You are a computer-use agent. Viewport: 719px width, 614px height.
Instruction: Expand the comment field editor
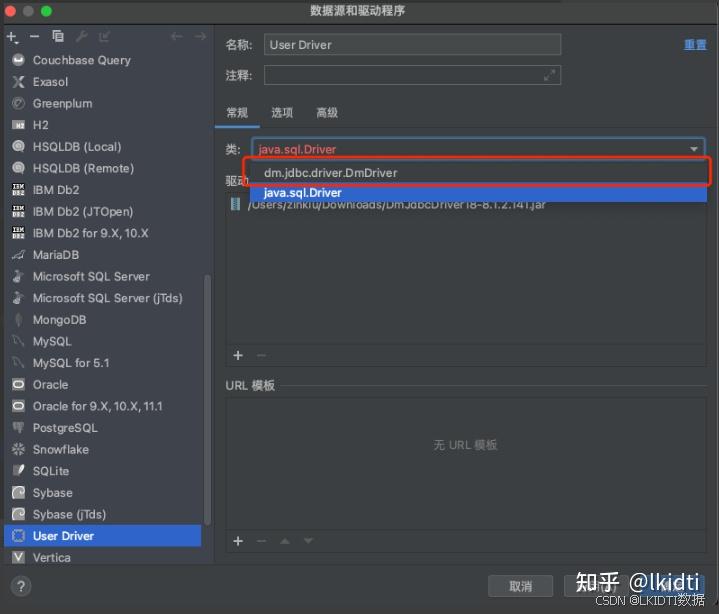549,75
